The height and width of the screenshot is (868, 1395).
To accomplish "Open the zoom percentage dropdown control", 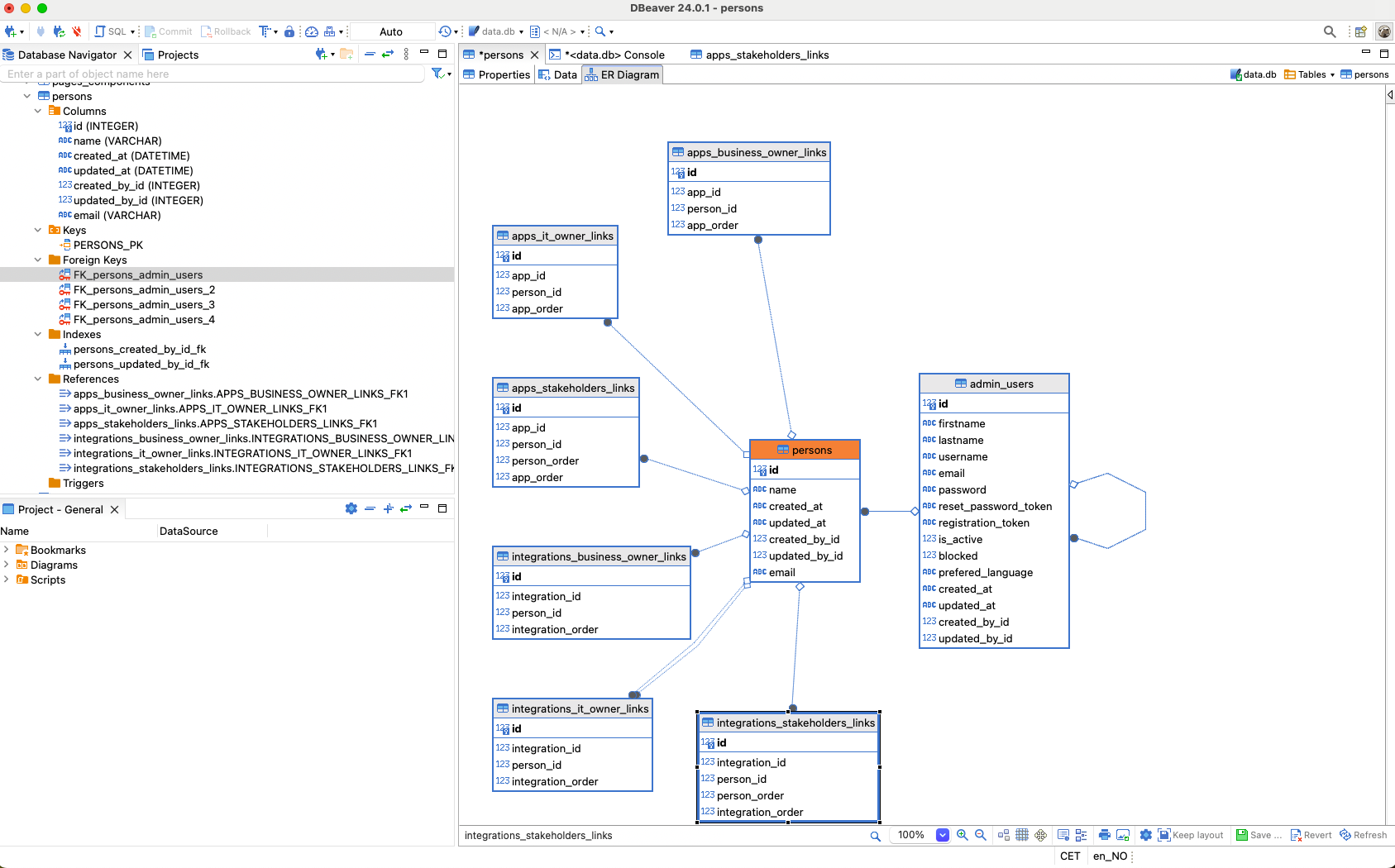I will [942, 835].
